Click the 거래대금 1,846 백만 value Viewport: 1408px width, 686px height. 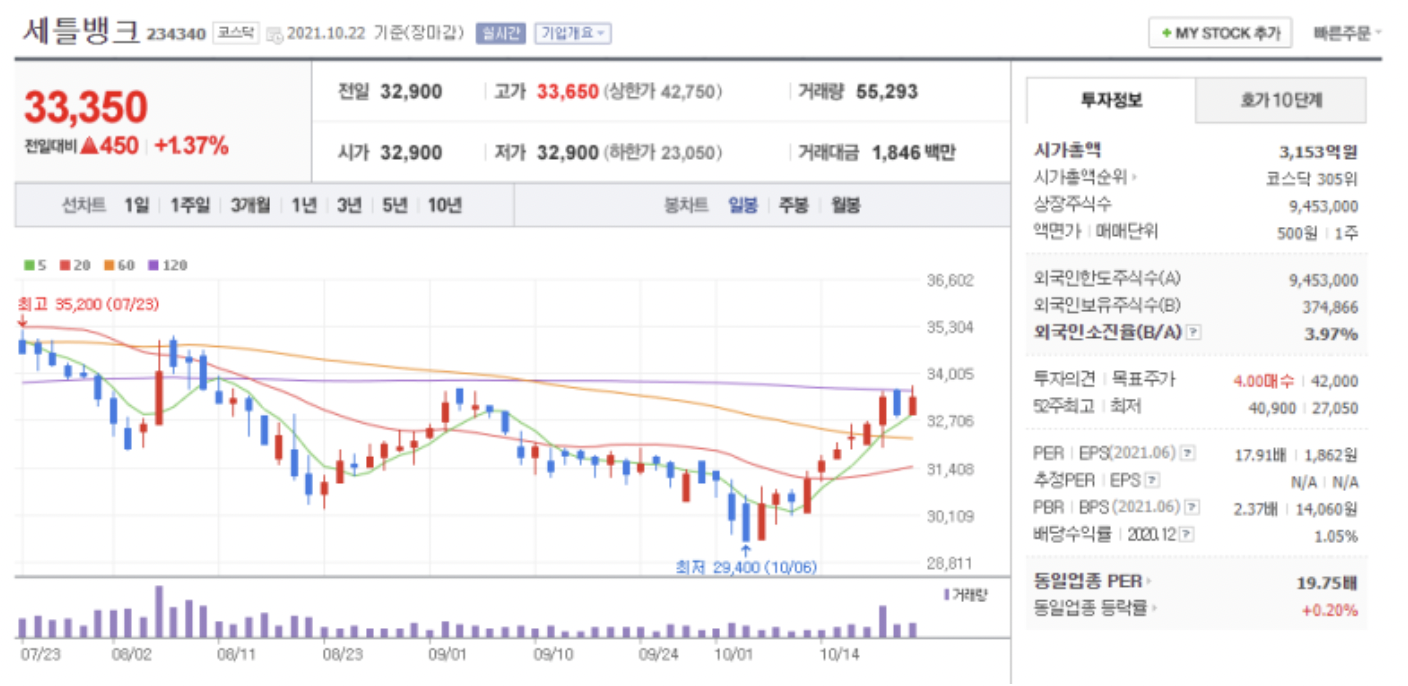914,153
